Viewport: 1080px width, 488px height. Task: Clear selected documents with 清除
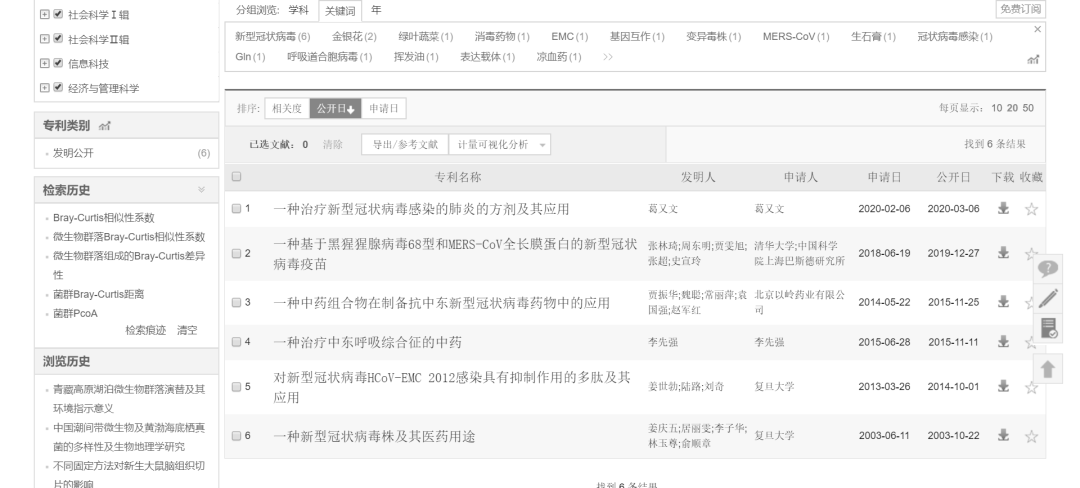tap(333, 145)
